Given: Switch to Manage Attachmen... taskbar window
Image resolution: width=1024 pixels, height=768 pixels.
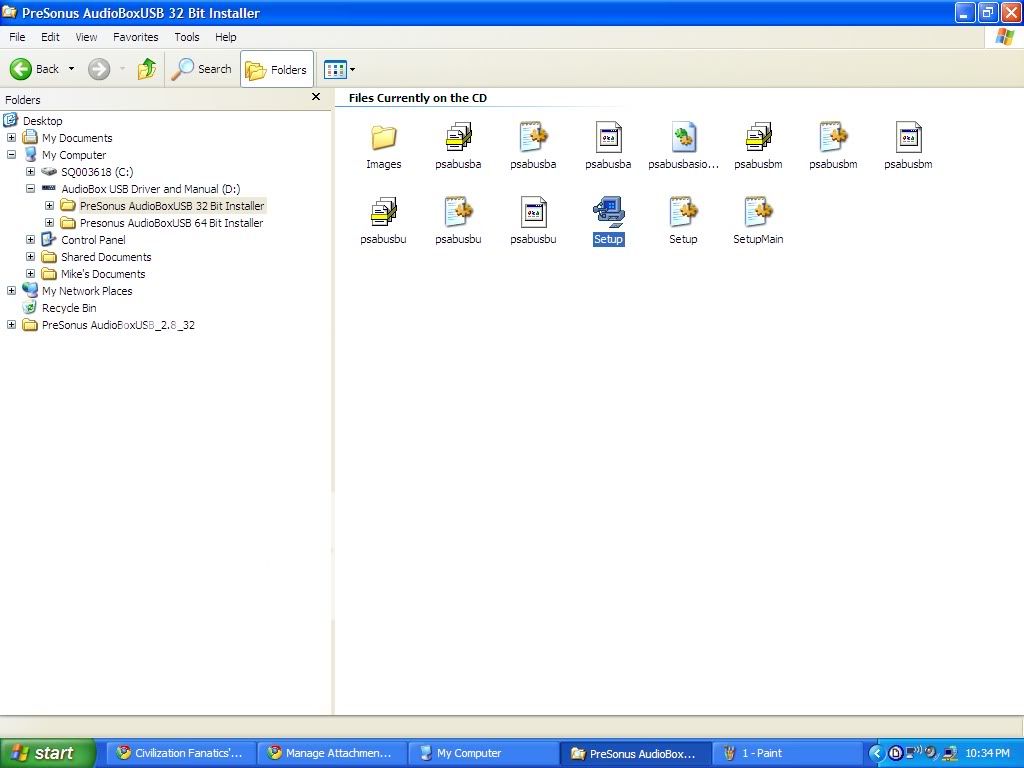Looking at the screenshot, I should [332, 753].
